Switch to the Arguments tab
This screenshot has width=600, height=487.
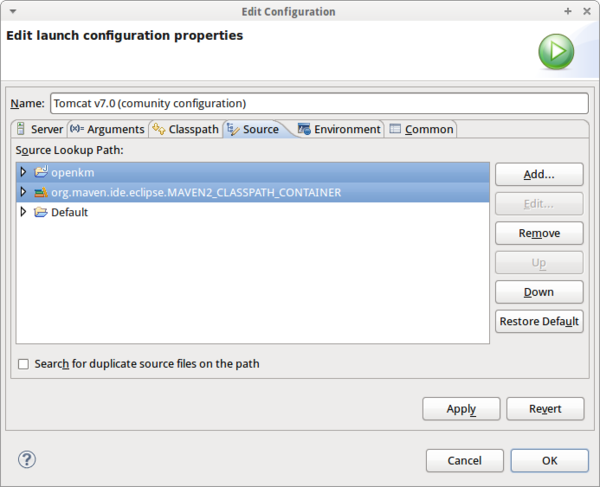(x=108, y=129)
